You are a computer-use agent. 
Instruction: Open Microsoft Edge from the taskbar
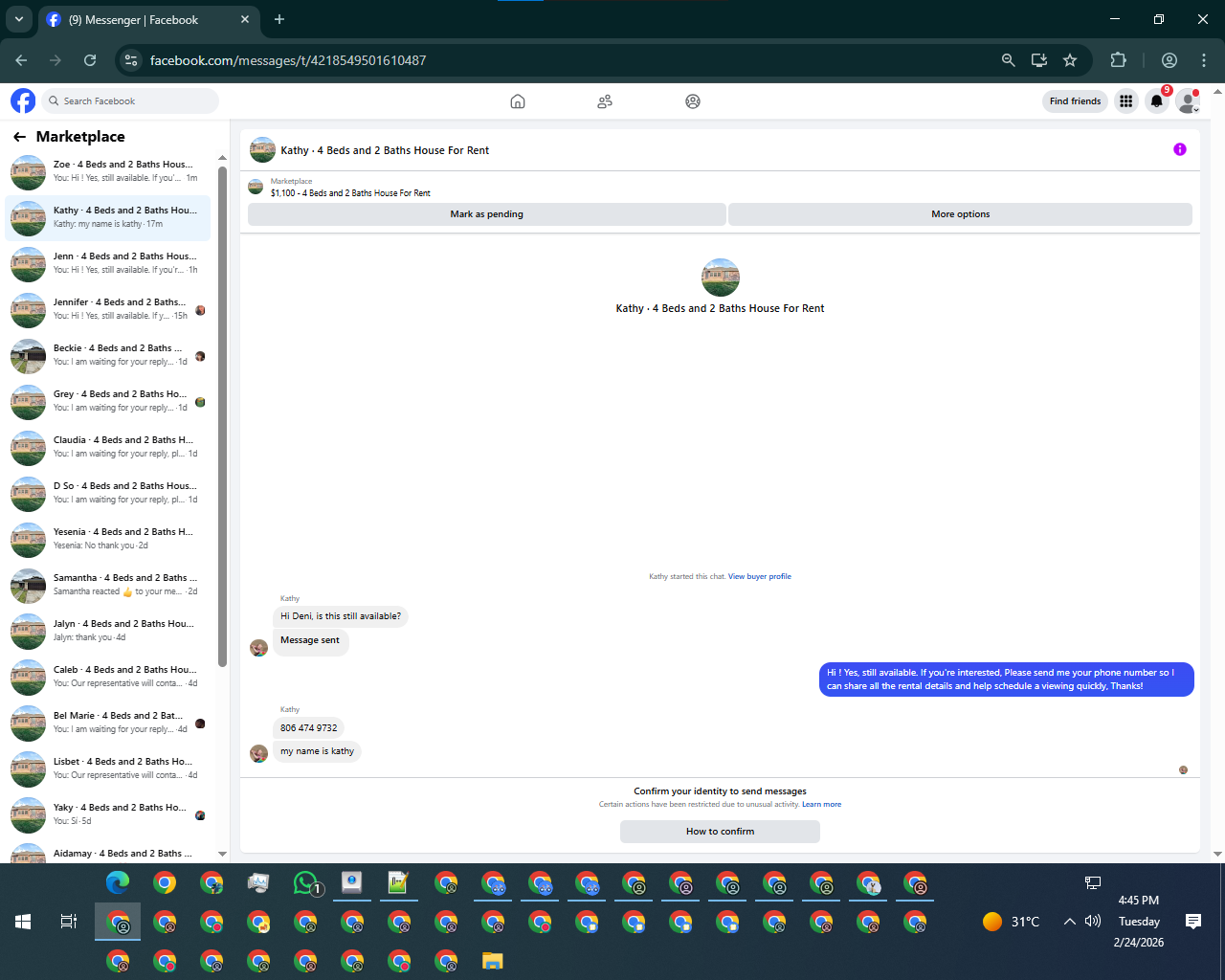coord(118,882)
